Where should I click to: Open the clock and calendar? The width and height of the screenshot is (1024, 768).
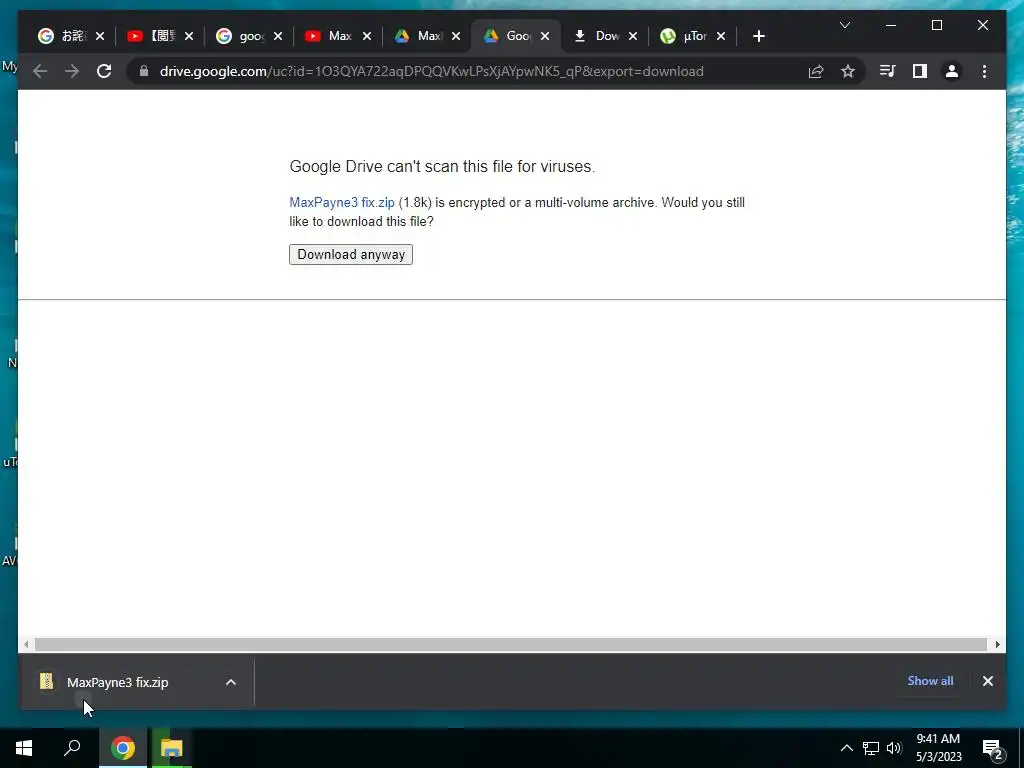938,748
